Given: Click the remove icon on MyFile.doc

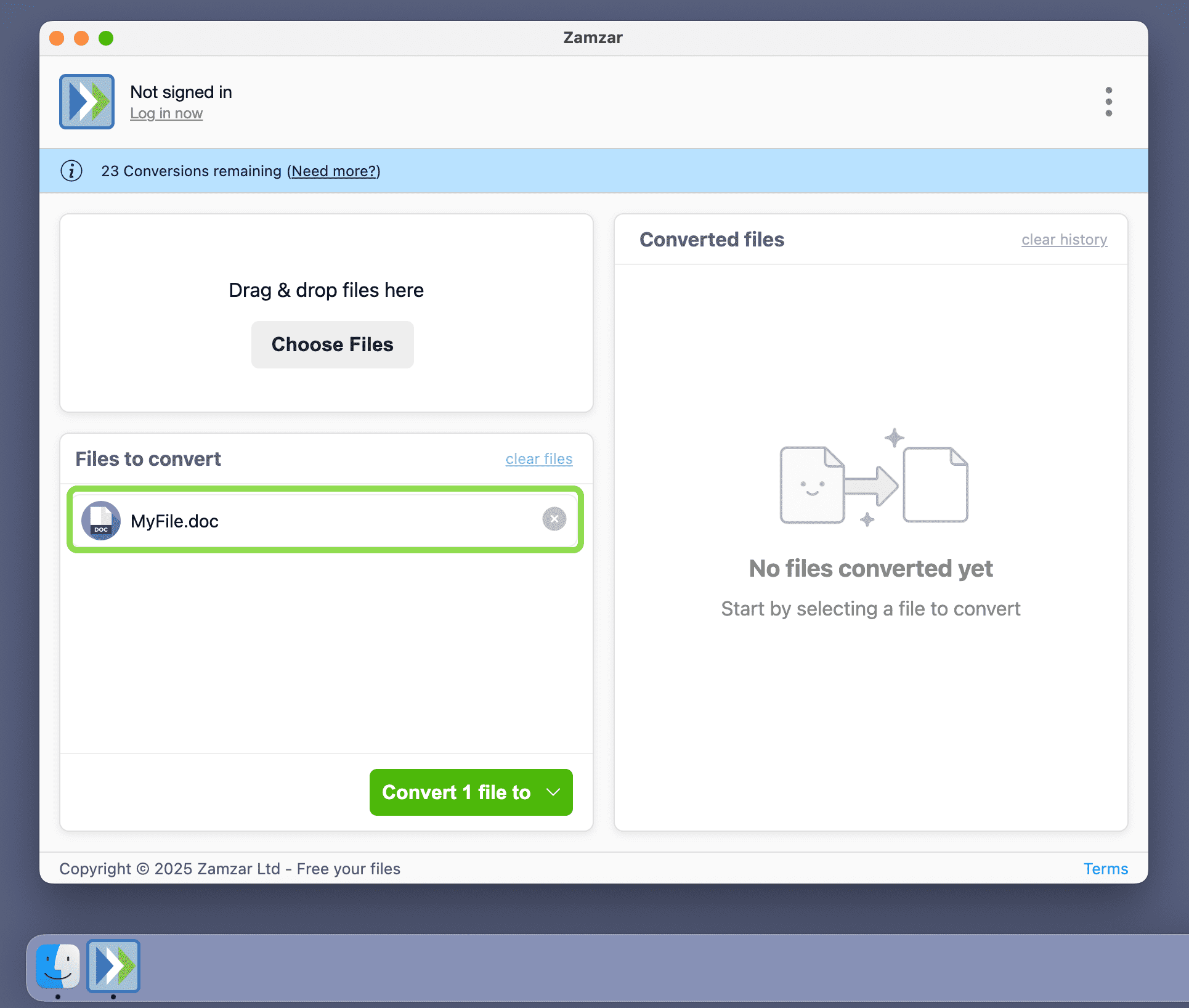Looking at the screenshot, I should [x=554, y=519].
